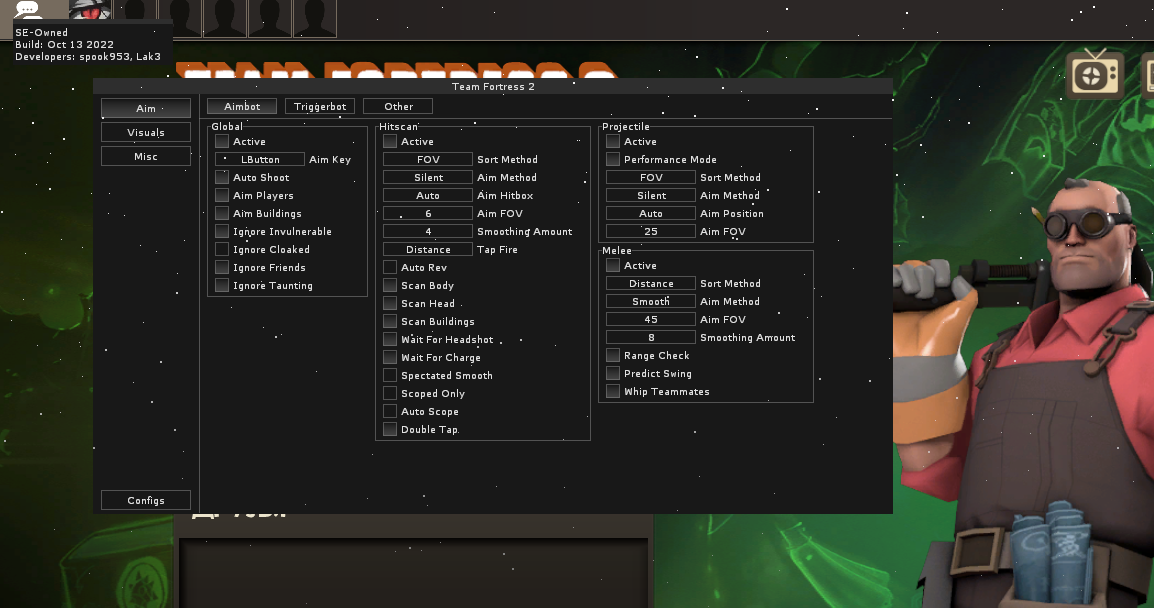
Task: Open Projectile Aim Position Auto dropdown
Action: (651, 213)
